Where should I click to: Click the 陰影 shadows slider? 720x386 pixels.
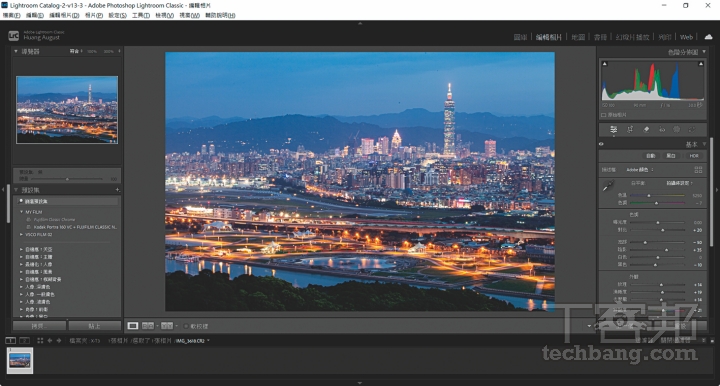coord(658,250)
